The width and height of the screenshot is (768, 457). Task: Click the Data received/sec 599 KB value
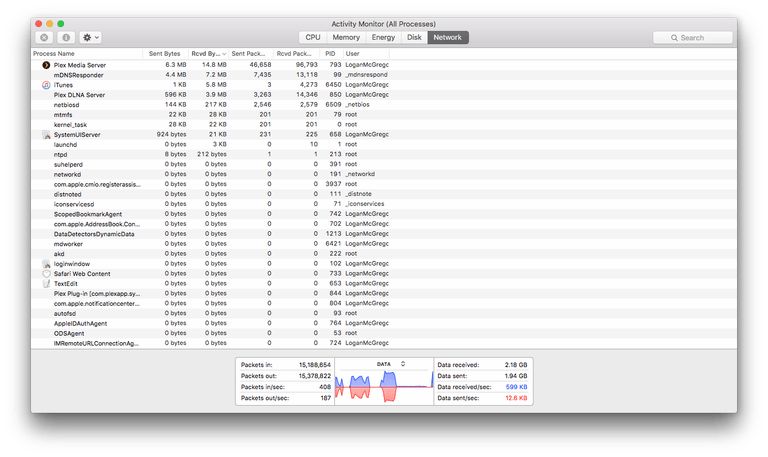coord(516,387)
